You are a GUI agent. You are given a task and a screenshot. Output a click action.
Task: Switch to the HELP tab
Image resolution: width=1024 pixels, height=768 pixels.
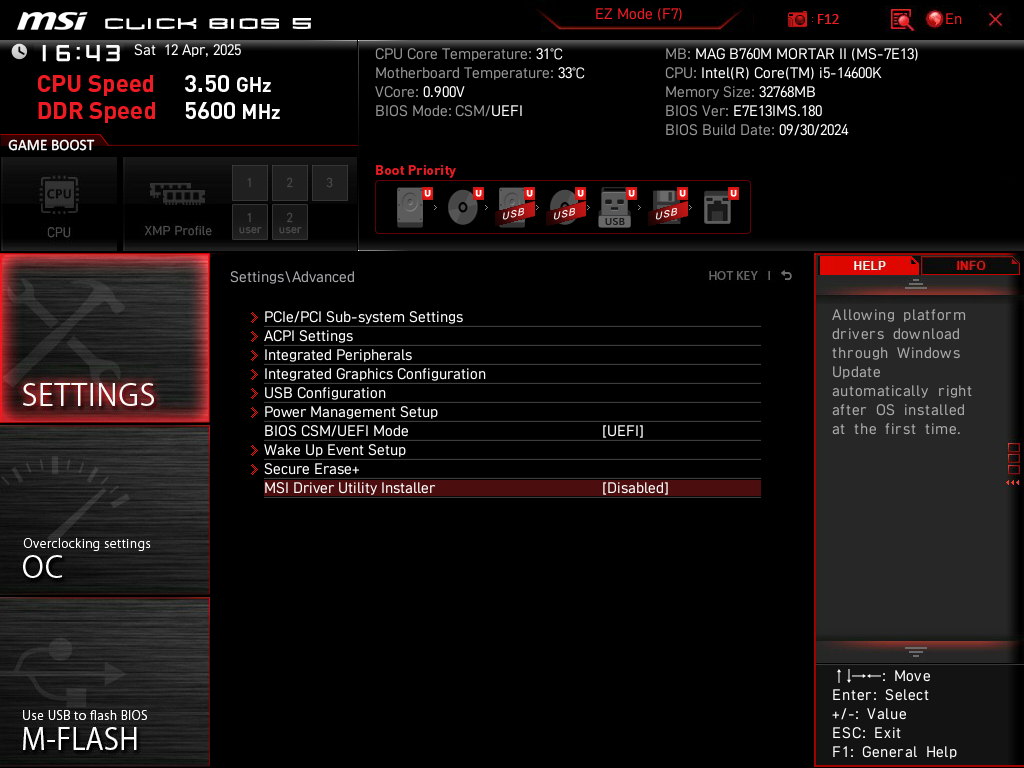869,265
